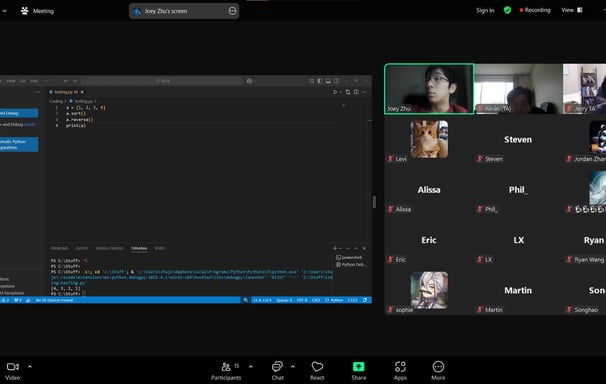The image size is (606, 384).
Task: Click the notifications bell in VS Code status bar
Action: [x=365, y=300]
